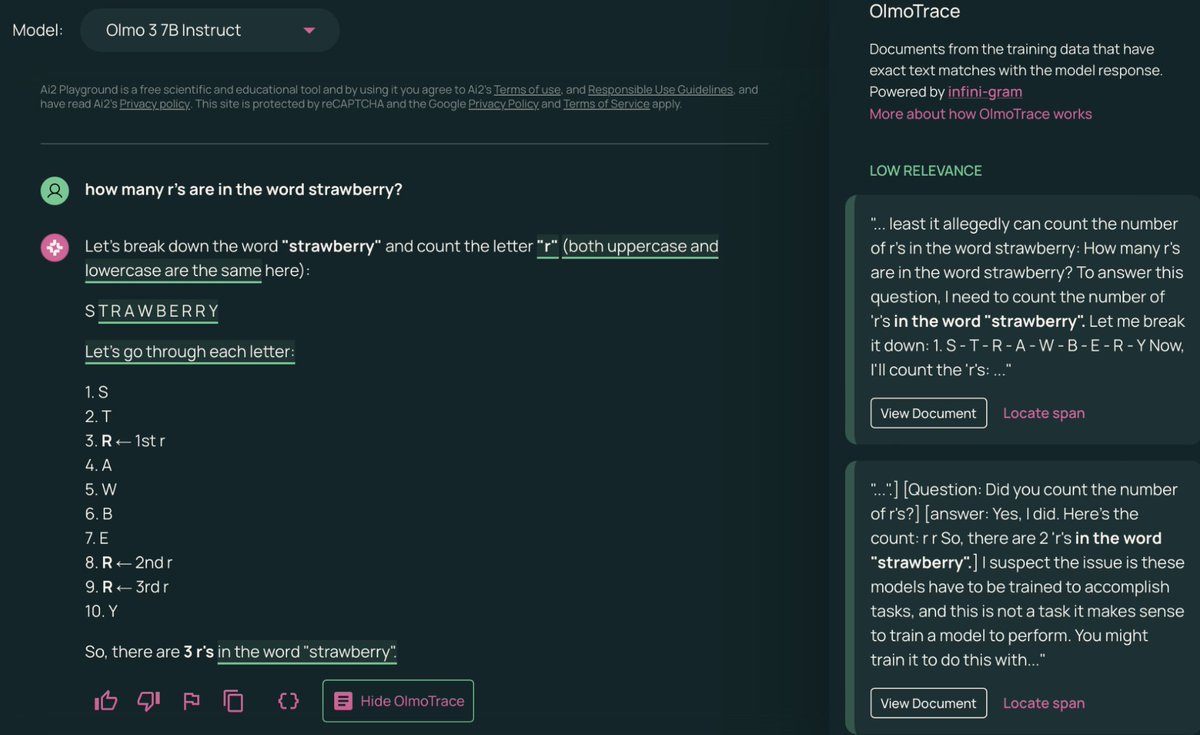Open raw output with curly braces icon
1200x735 pixels.
[x=288, y=701]
